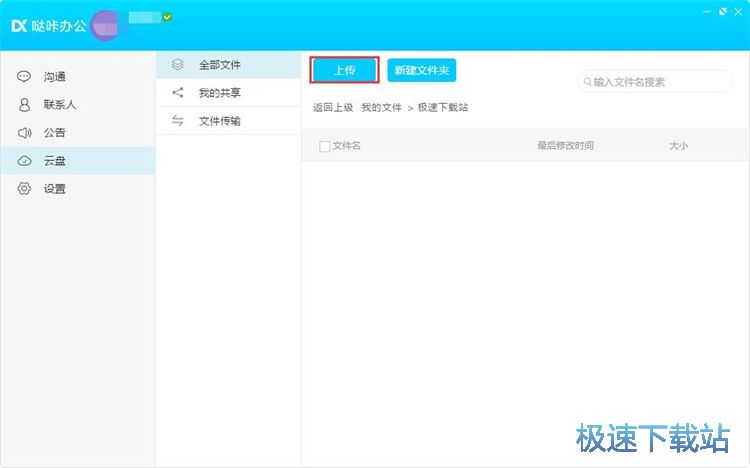Toggle the select-all 文件名 checkbox
Screen dimensions: 750x468
click(x=324, y=146)
